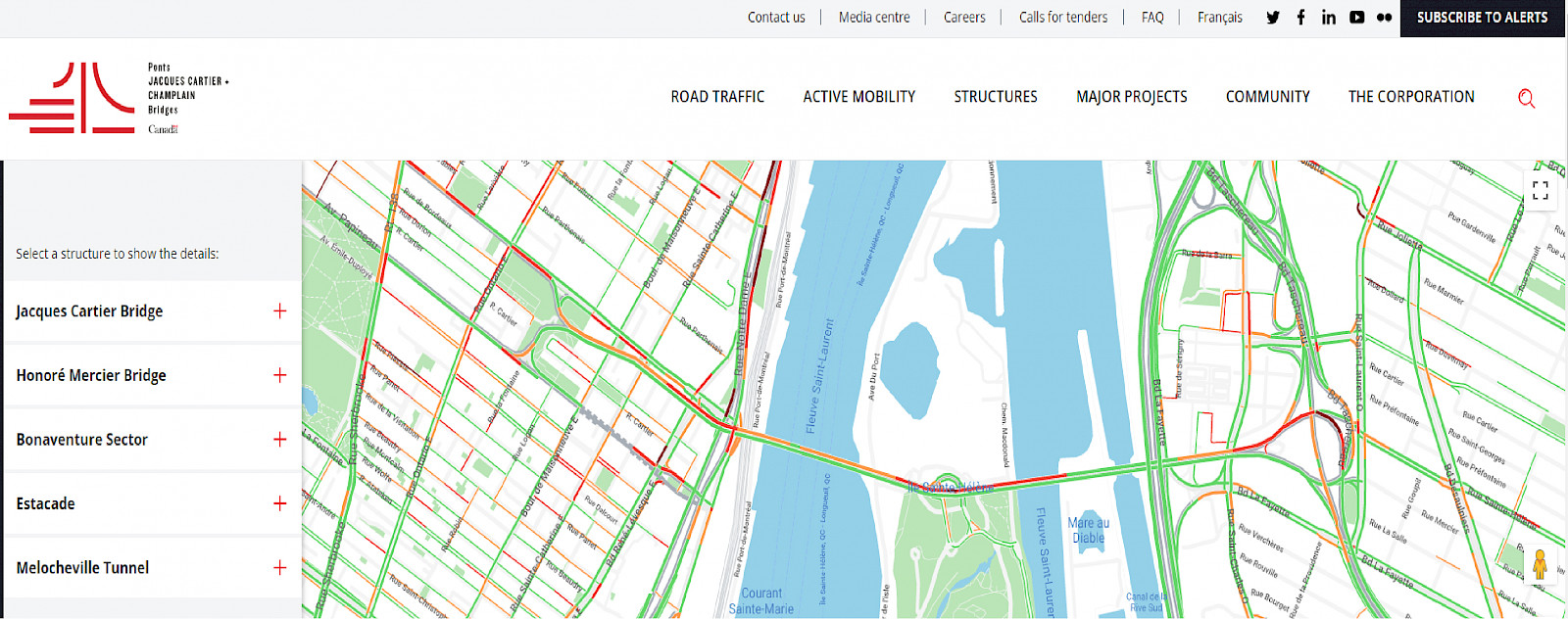Click Île Sainte-Hélène label on map
The height and width of the screenshot is (619, 1568).
[950, 486]
